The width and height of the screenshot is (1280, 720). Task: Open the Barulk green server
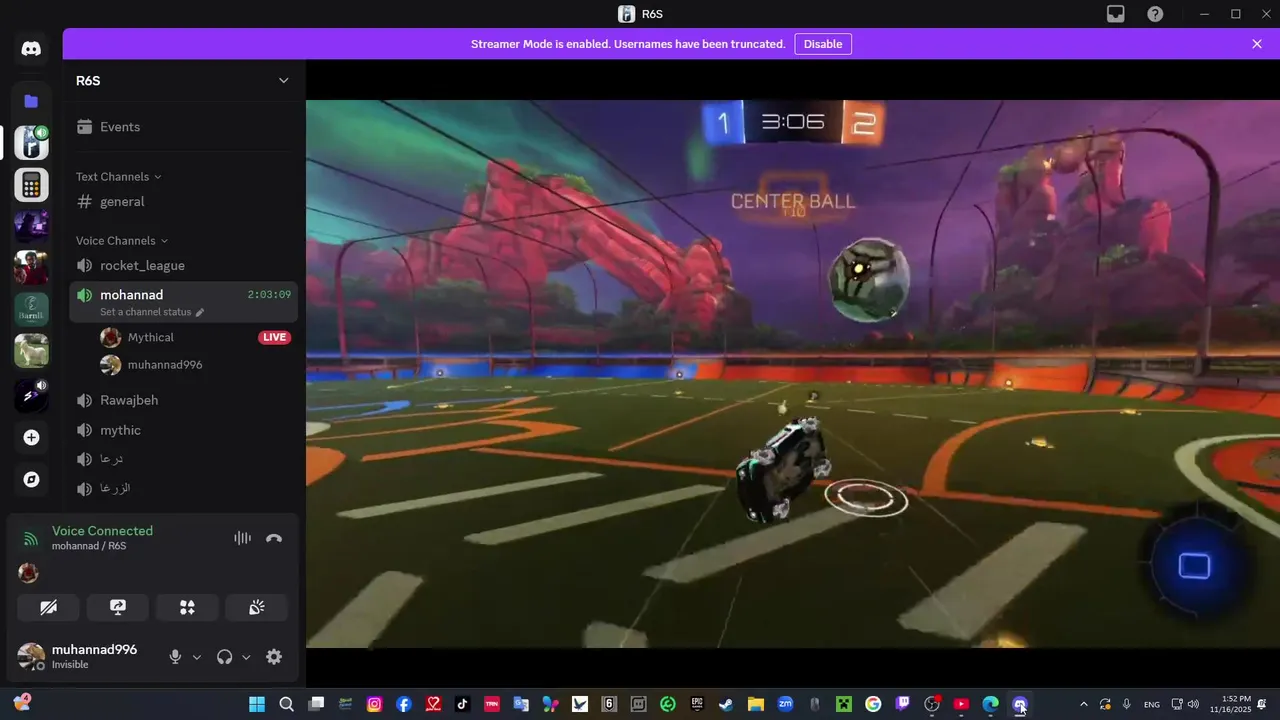point(31,309)
